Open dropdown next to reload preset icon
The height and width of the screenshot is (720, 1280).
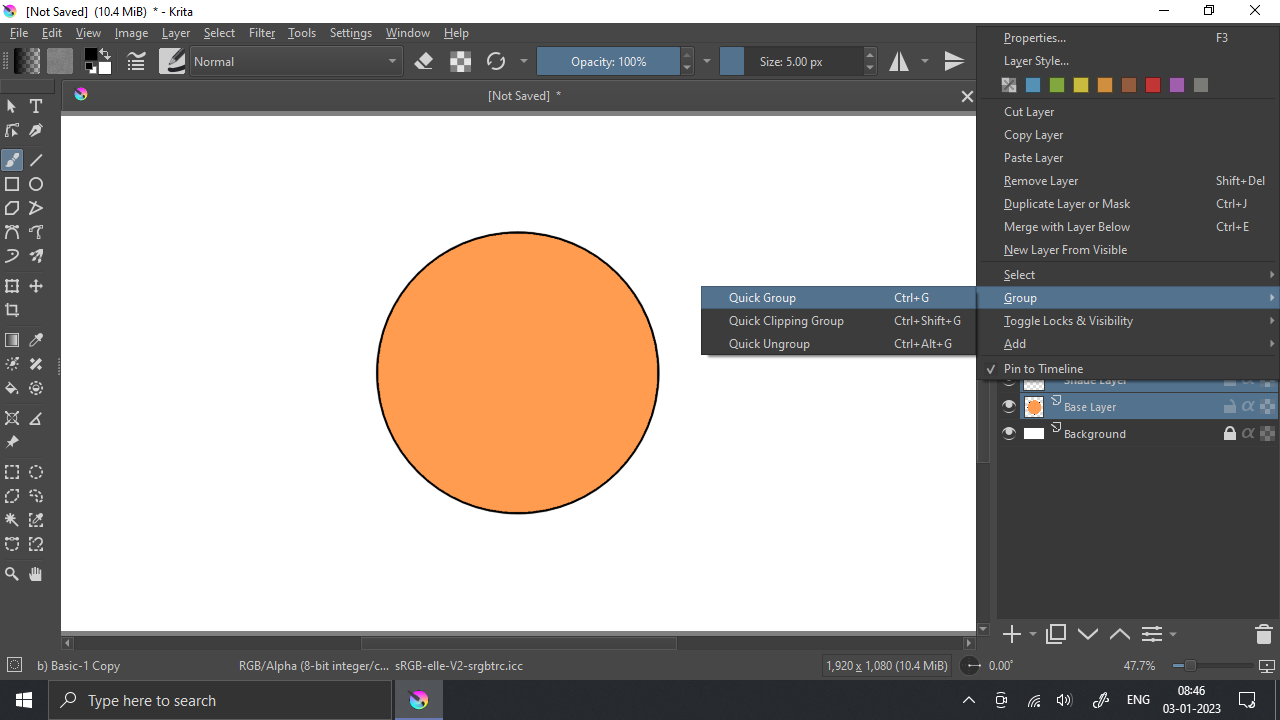pyautogui.click(x=524, y=61)
